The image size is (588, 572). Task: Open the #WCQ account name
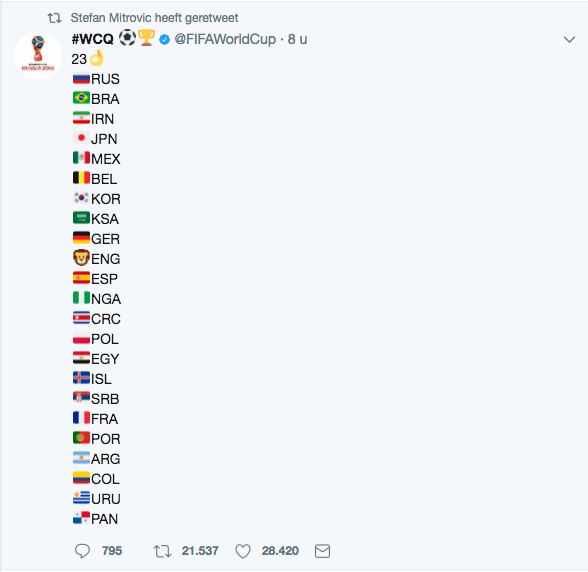(92, 39)
